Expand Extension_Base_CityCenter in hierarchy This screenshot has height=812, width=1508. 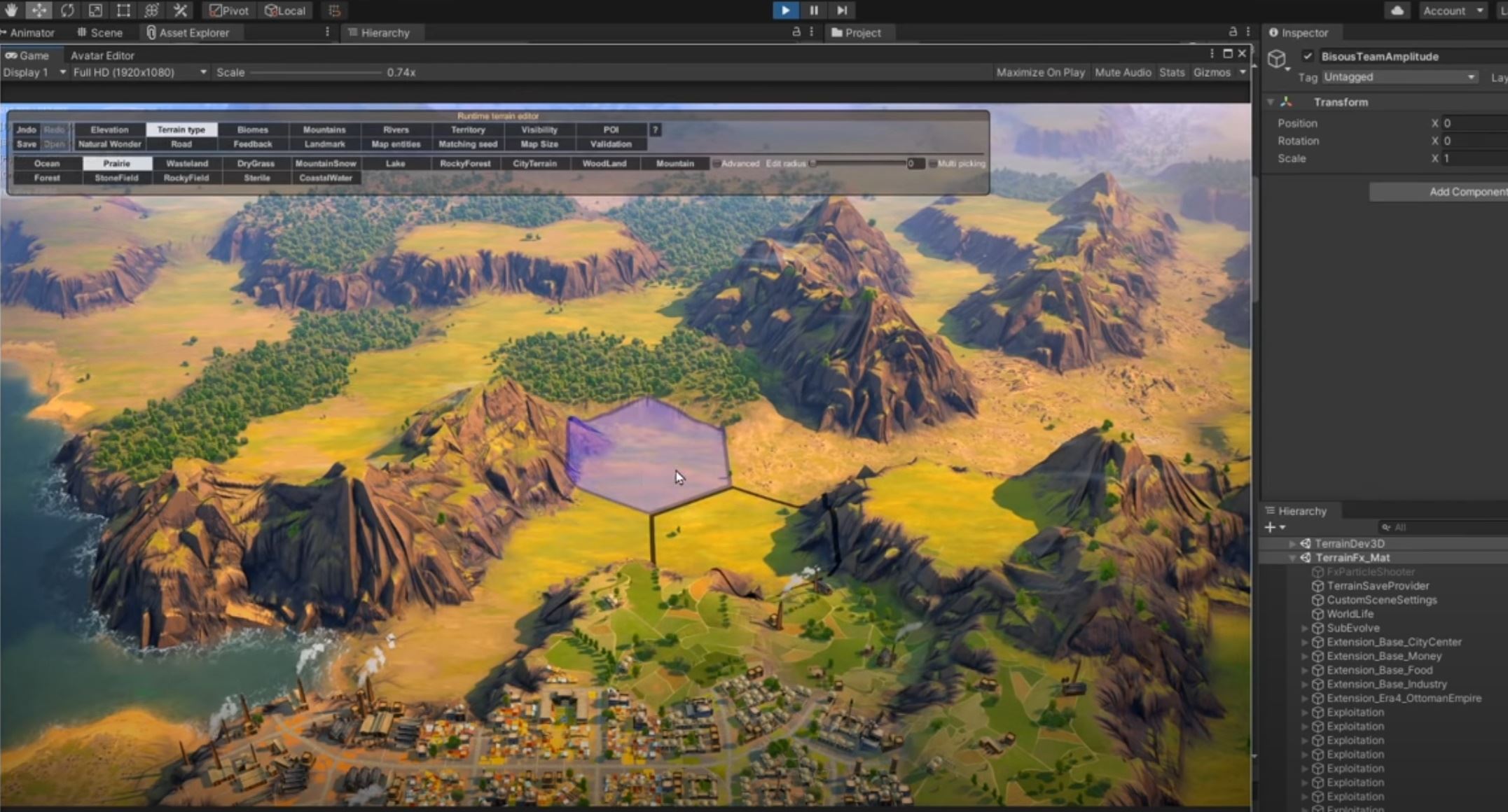coord(1304,642)
